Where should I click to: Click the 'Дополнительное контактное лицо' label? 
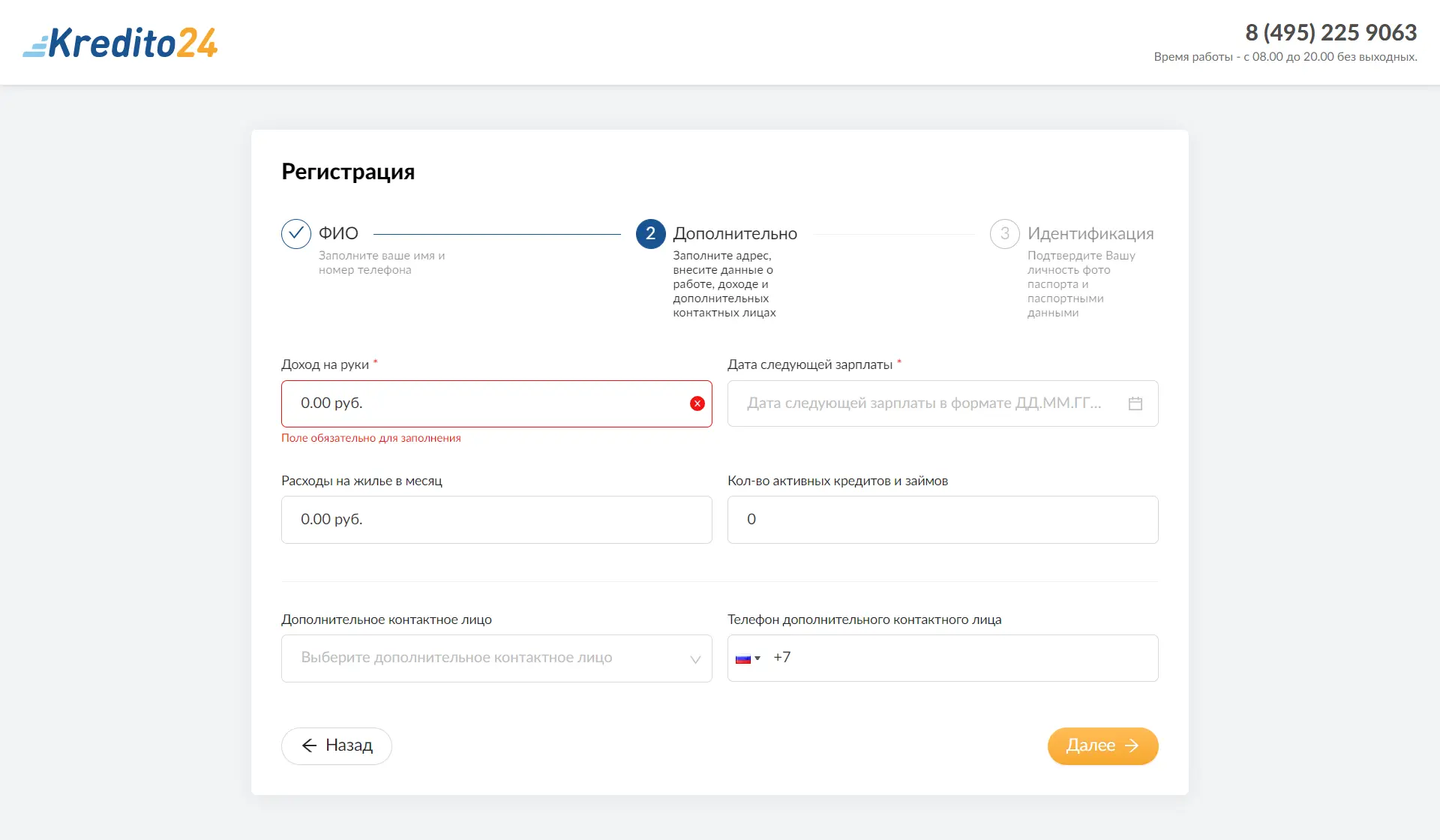pyautogui.click(x=386, y=619)
